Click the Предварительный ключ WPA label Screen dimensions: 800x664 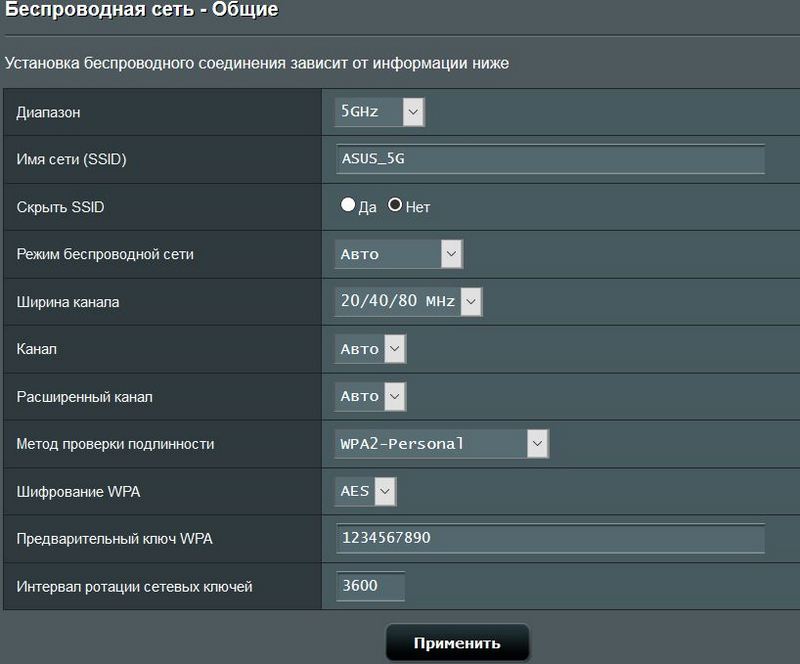(x=114, y=539)
